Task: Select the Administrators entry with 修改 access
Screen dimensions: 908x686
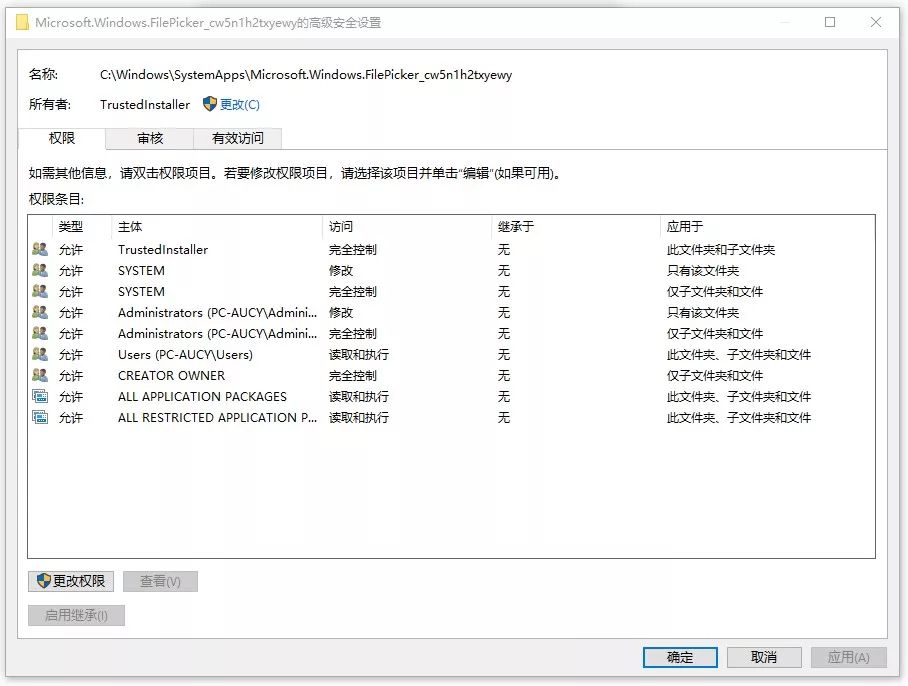Action: tap(451, 313)
